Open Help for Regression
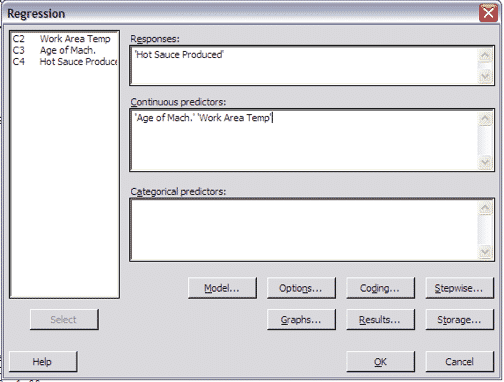 tap(43, 362)
